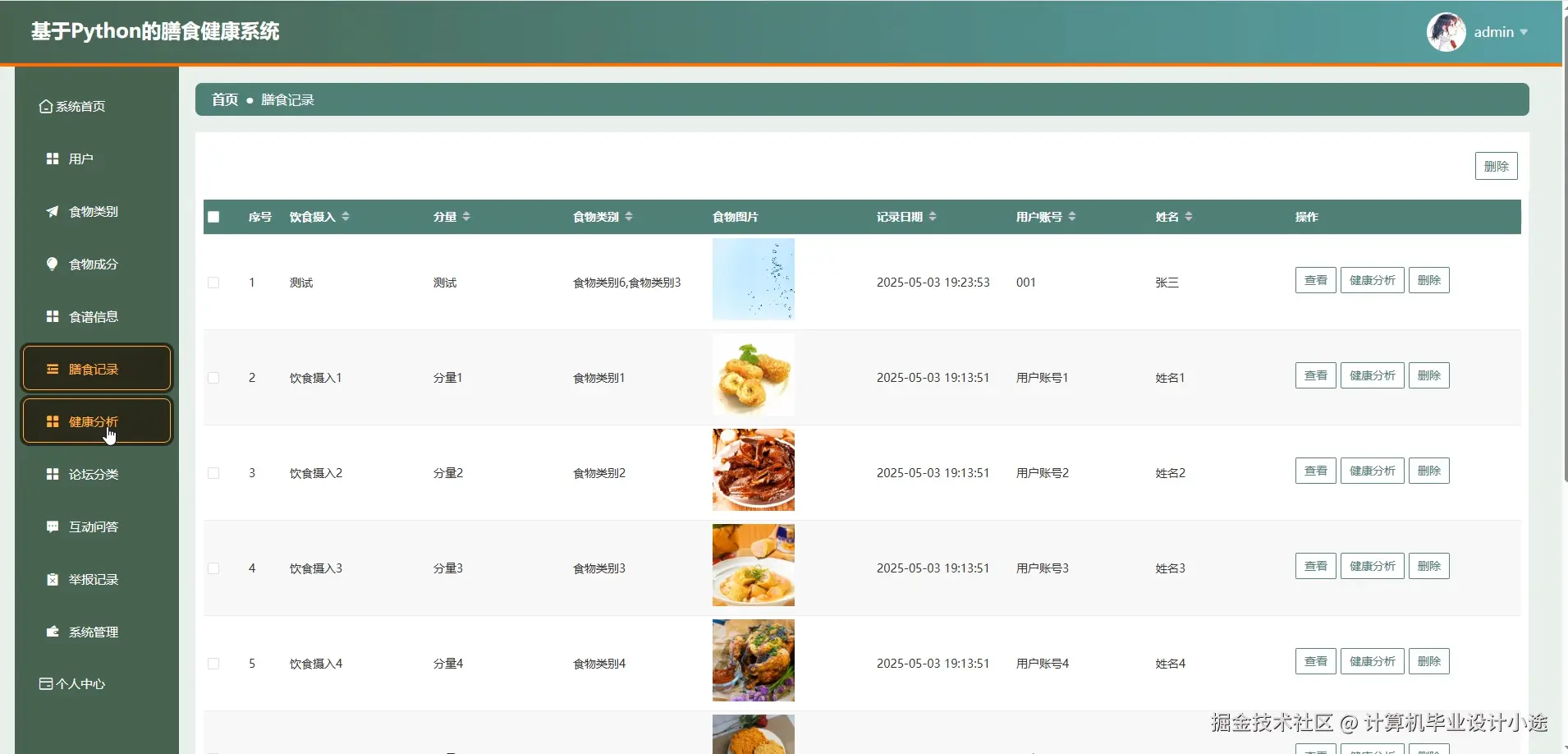
Task: Click 健康分析 button for 饮食摄入3 row
Action: click(x=1373, y=566)
